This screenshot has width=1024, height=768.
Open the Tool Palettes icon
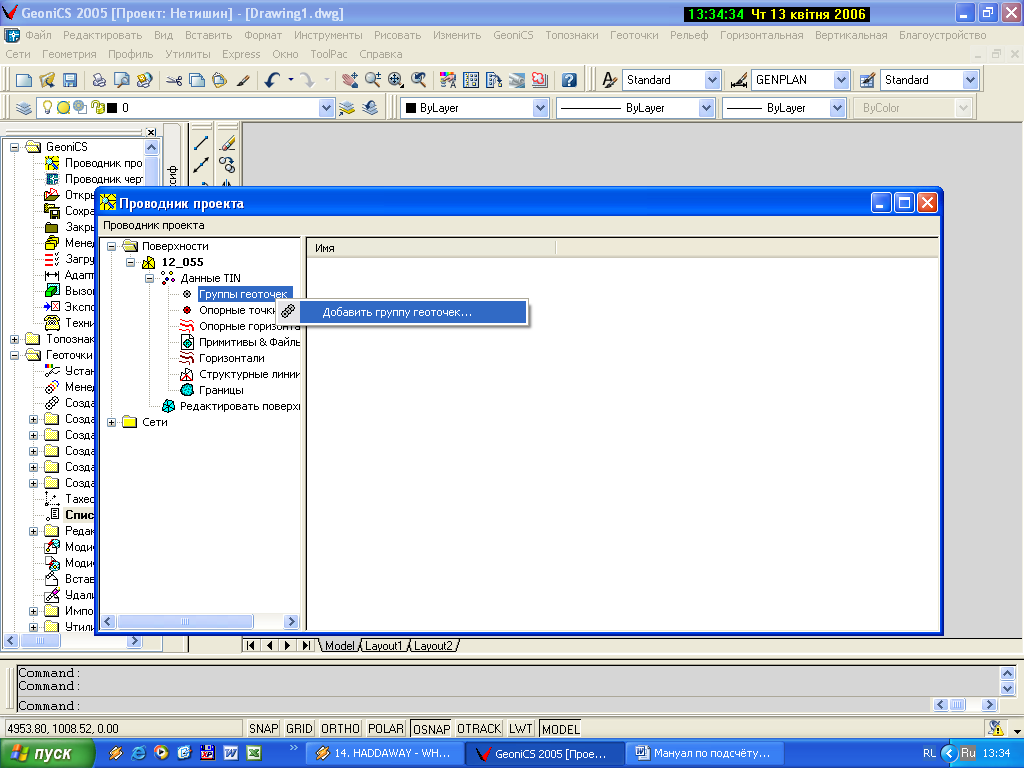[x=494, y=80]
